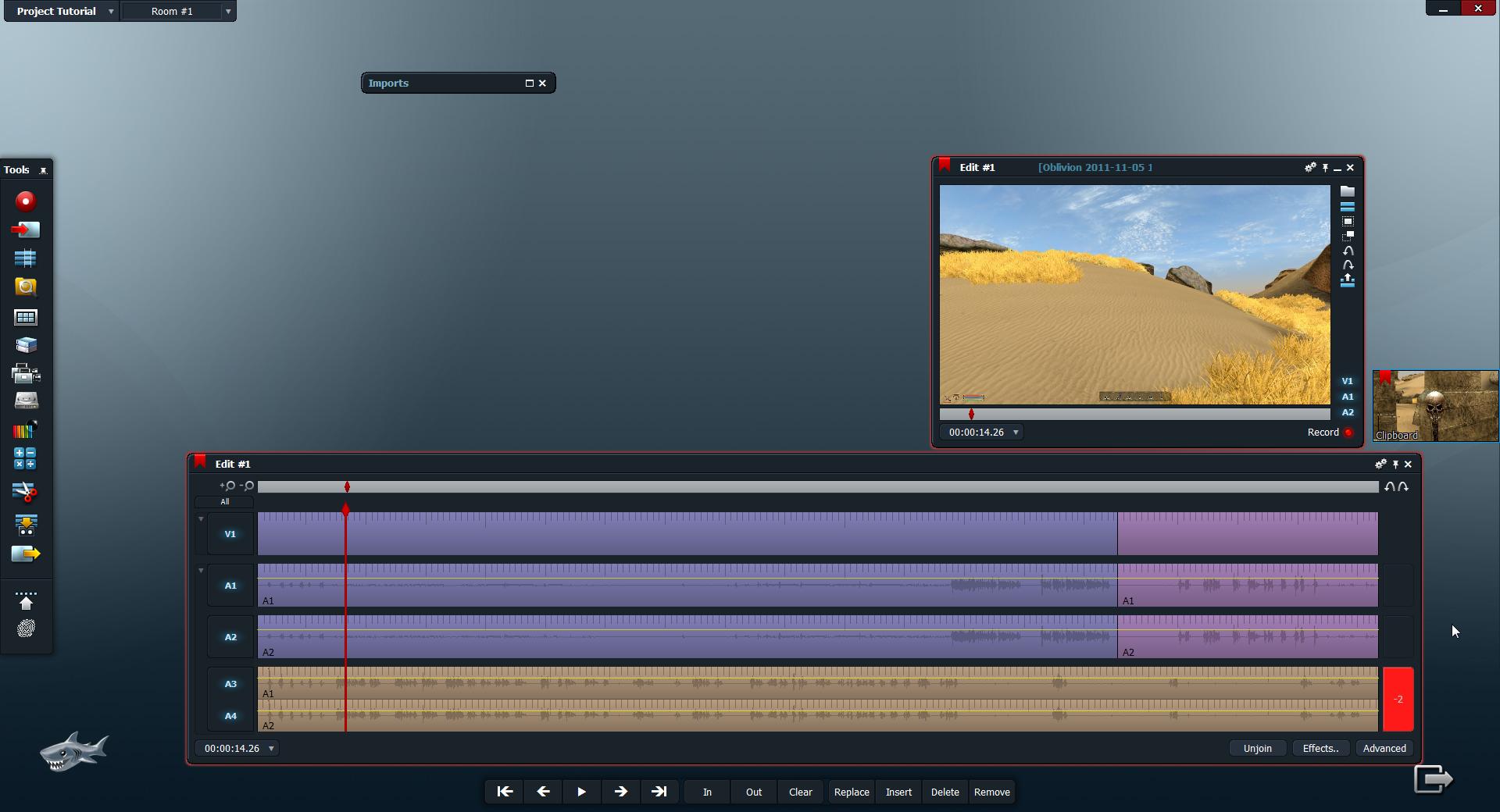Maximize the Imports panel
Image resolution: width=1500 pixels, height=812 pixels.
tap(529, 83)
